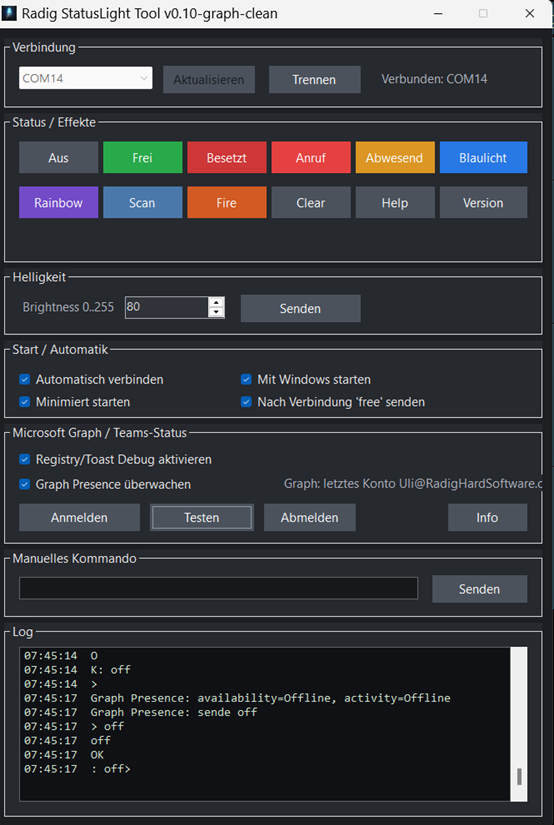Focus the Manuelles Kommando text field
This screenshot has height=825, width=554.
(218, 588)
